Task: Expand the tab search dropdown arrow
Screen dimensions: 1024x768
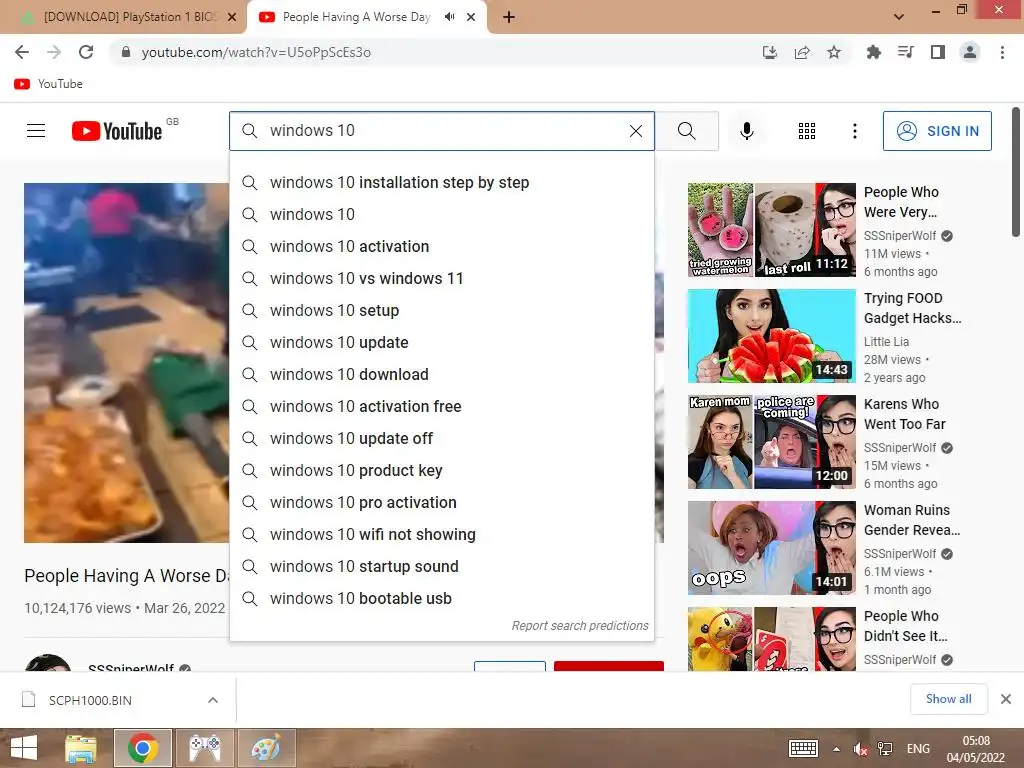Action: tap(899, 17)
